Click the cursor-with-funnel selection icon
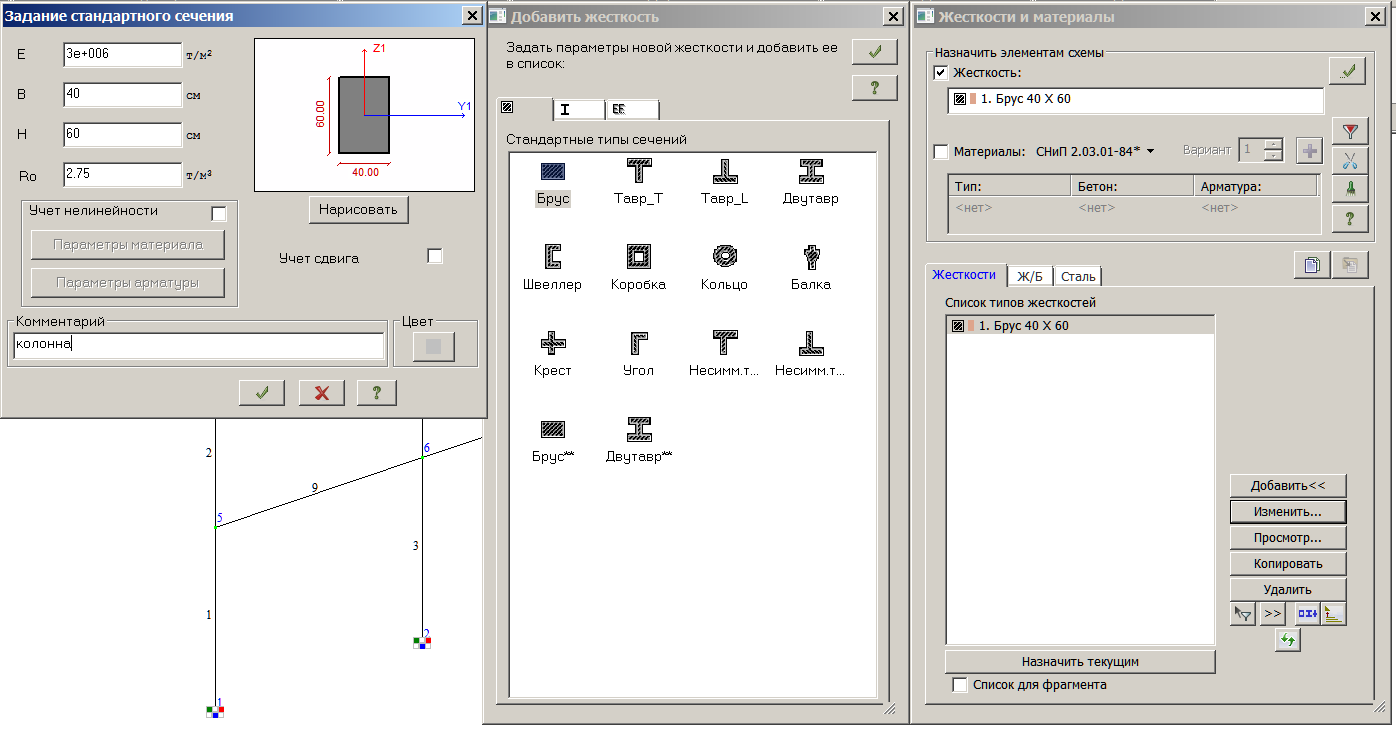The image size is (1396, 731). pyautogui.click(x=1244, y=614)
